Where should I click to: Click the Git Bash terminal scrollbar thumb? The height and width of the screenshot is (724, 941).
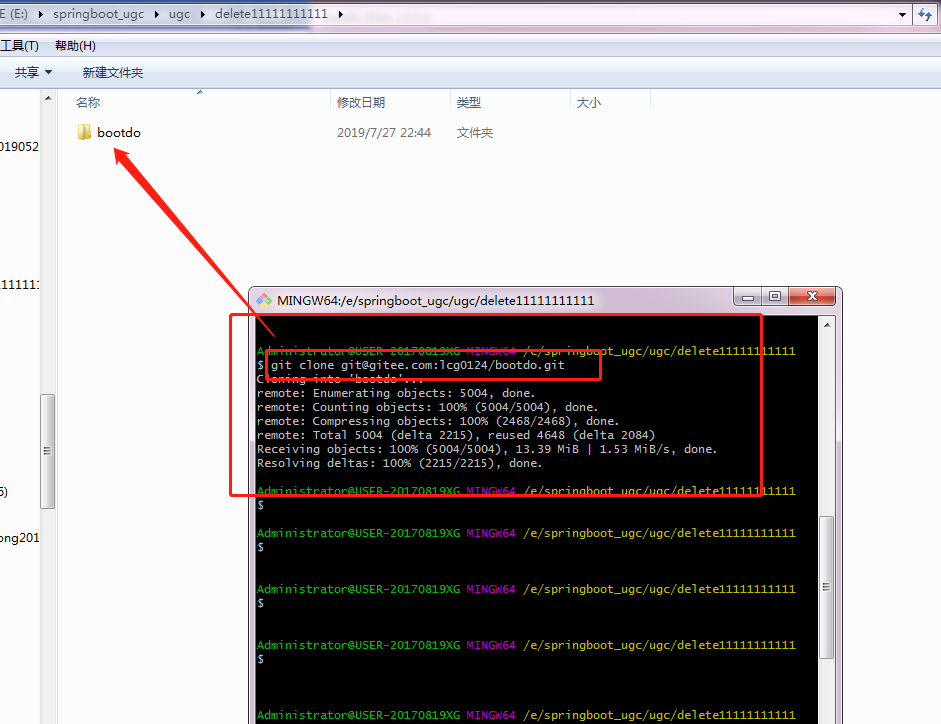pyautogui.click(x=826, y=587)
